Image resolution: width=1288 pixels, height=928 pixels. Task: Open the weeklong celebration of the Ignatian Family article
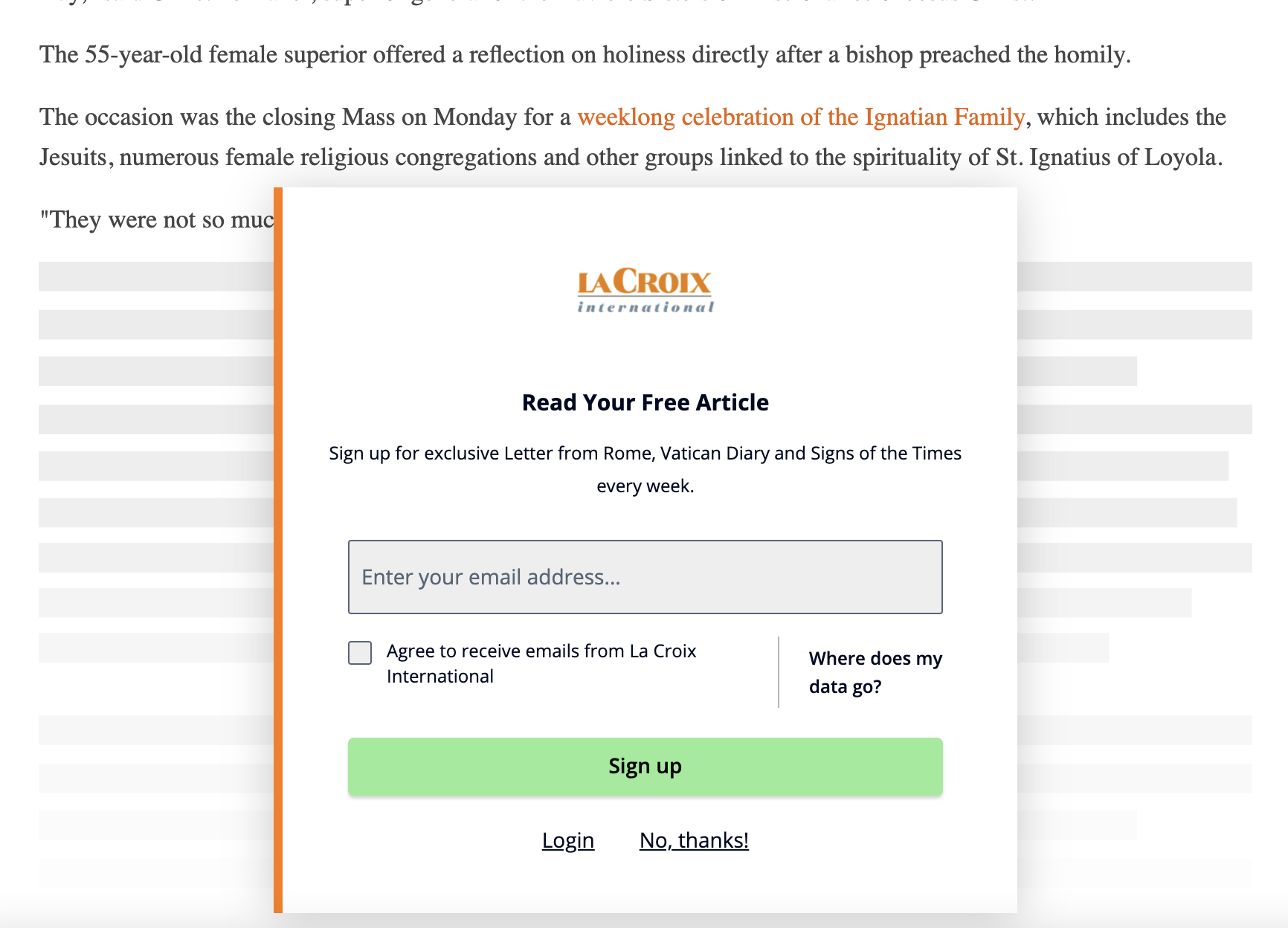(802, 117)
